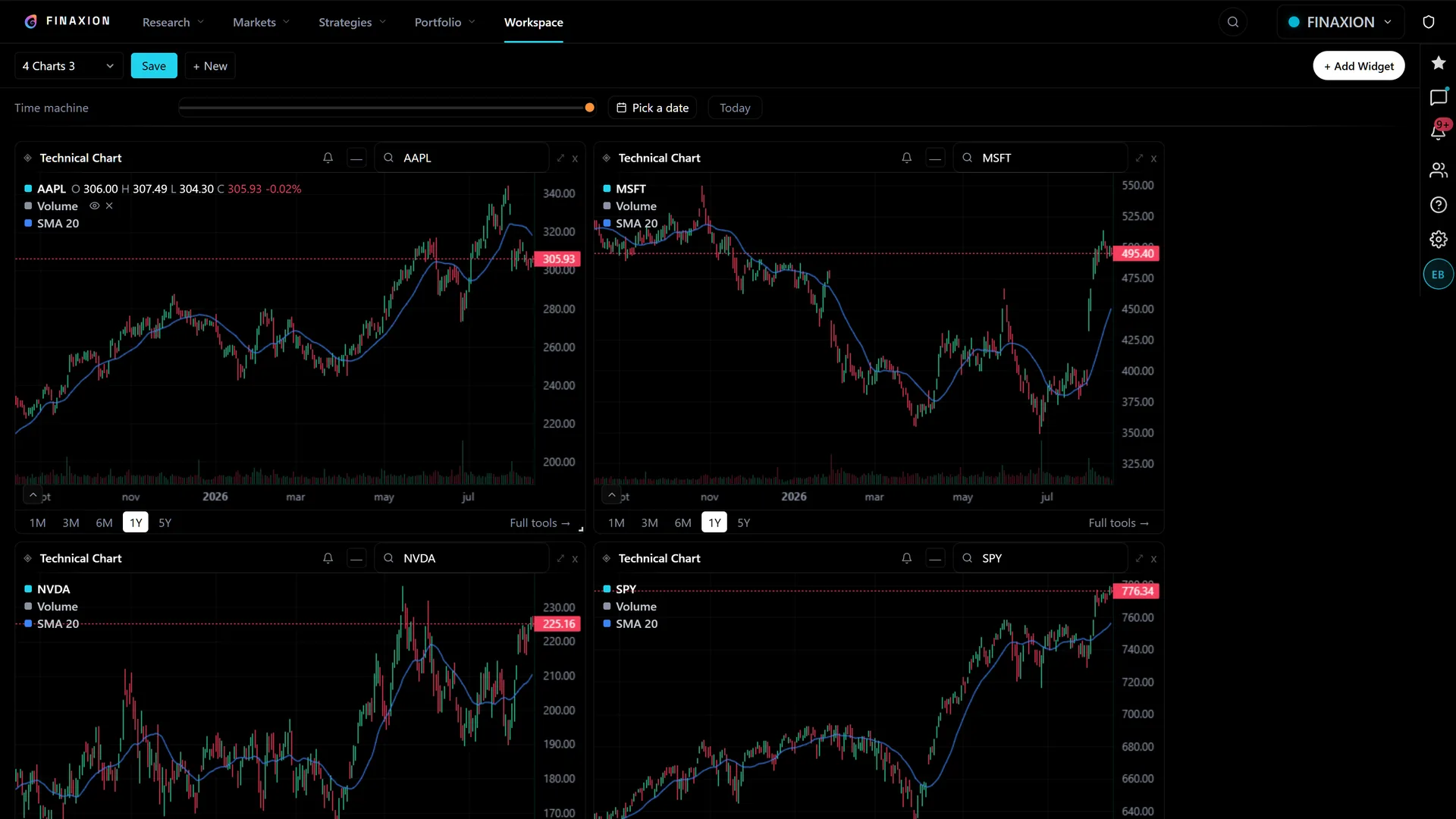The width and height of the screenshot is (1456, 819).
Task: Expand MSFT chart to fullscreen
Action: coord(1139,158)
